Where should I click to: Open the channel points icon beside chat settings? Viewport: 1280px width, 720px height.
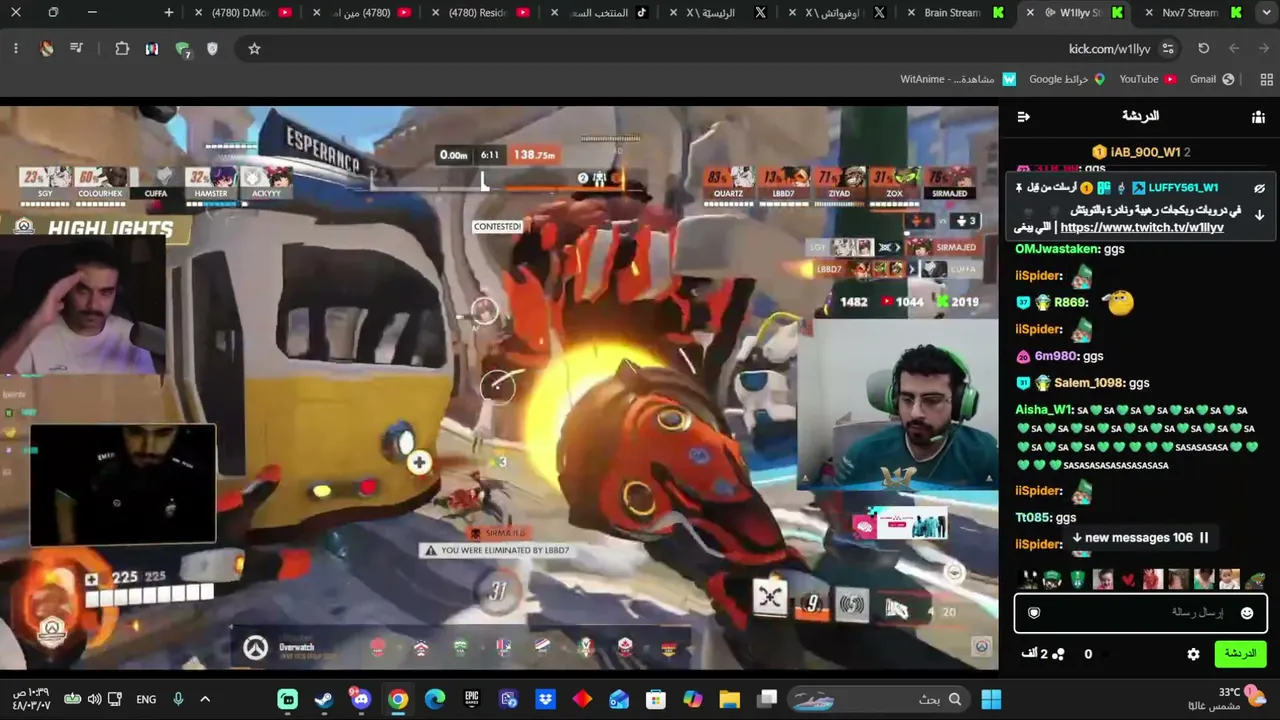pos(1058,654)
